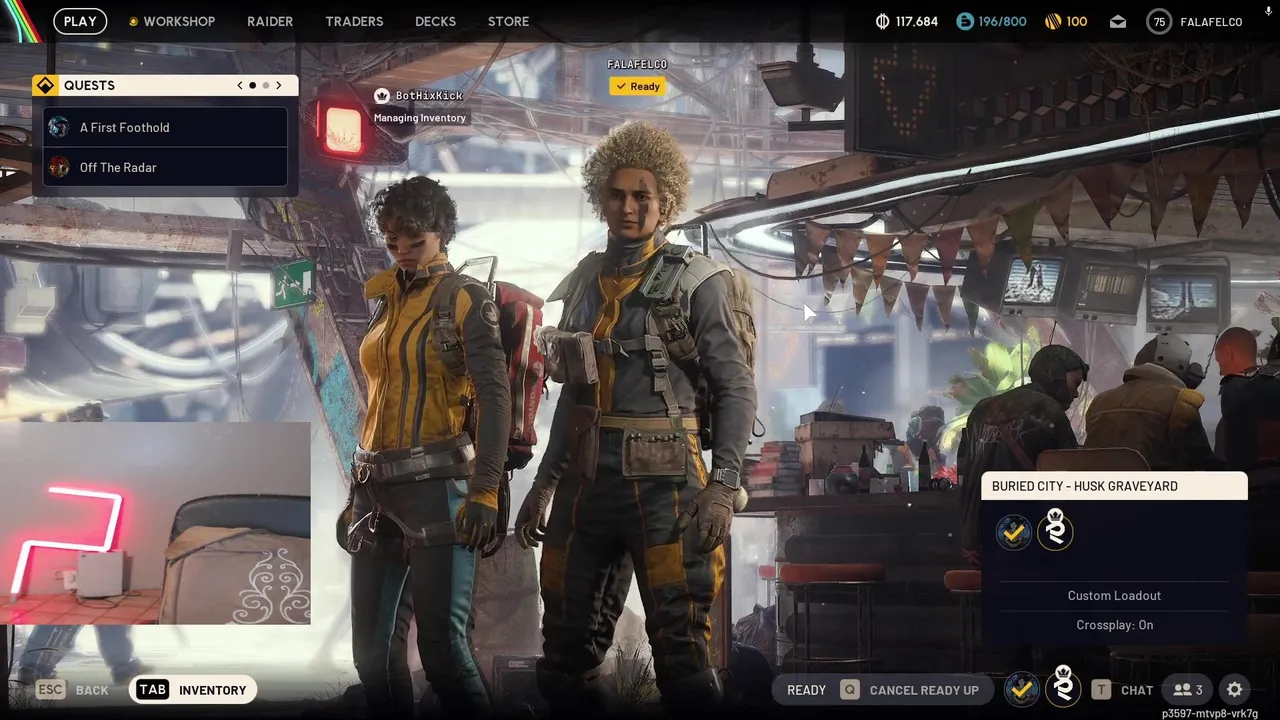Viewport: 1280px width, 720px height.
Task: Click the Managing Inventory status label
Action: coord(420,118)
